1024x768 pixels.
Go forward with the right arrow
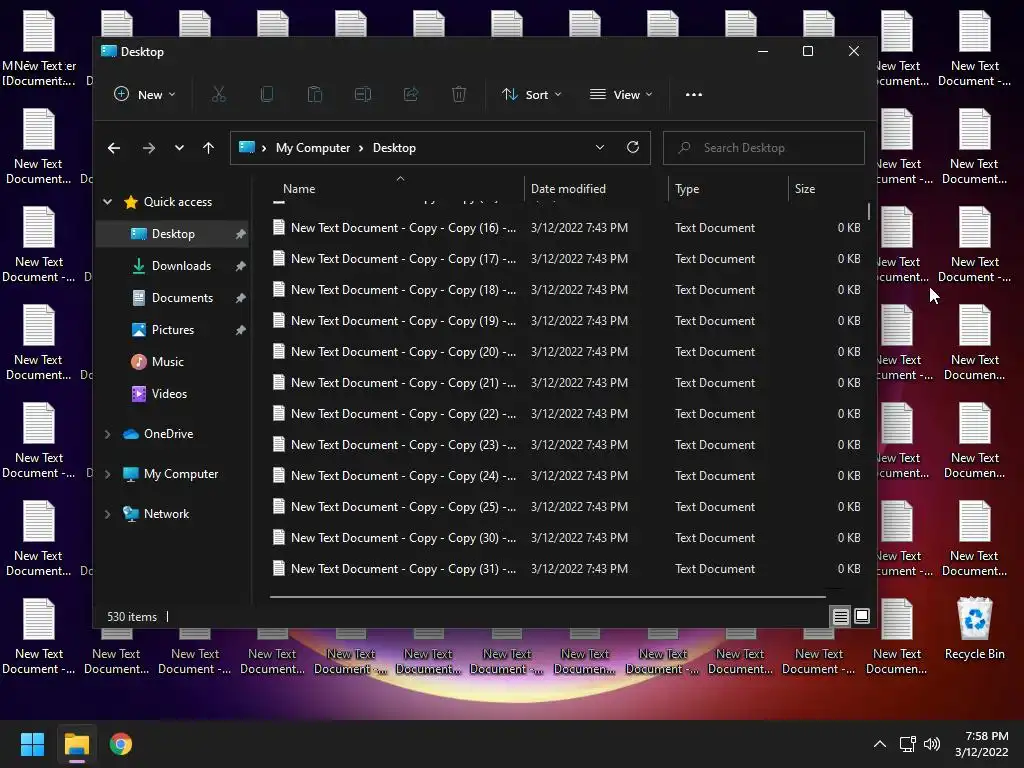point(149,148)
